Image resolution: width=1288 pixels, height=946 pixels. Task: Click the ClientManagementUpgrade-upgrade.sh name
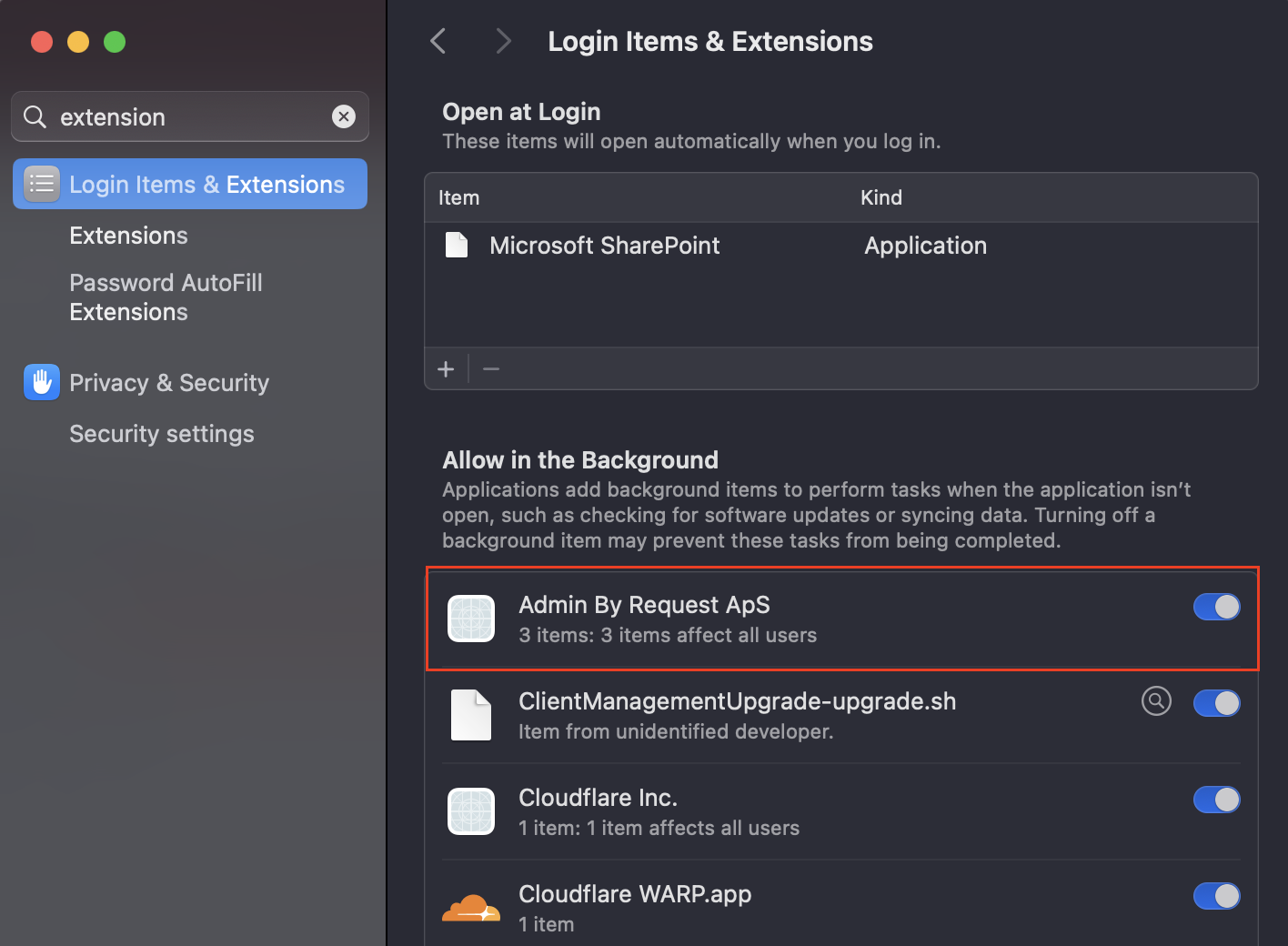pos(737,701)
